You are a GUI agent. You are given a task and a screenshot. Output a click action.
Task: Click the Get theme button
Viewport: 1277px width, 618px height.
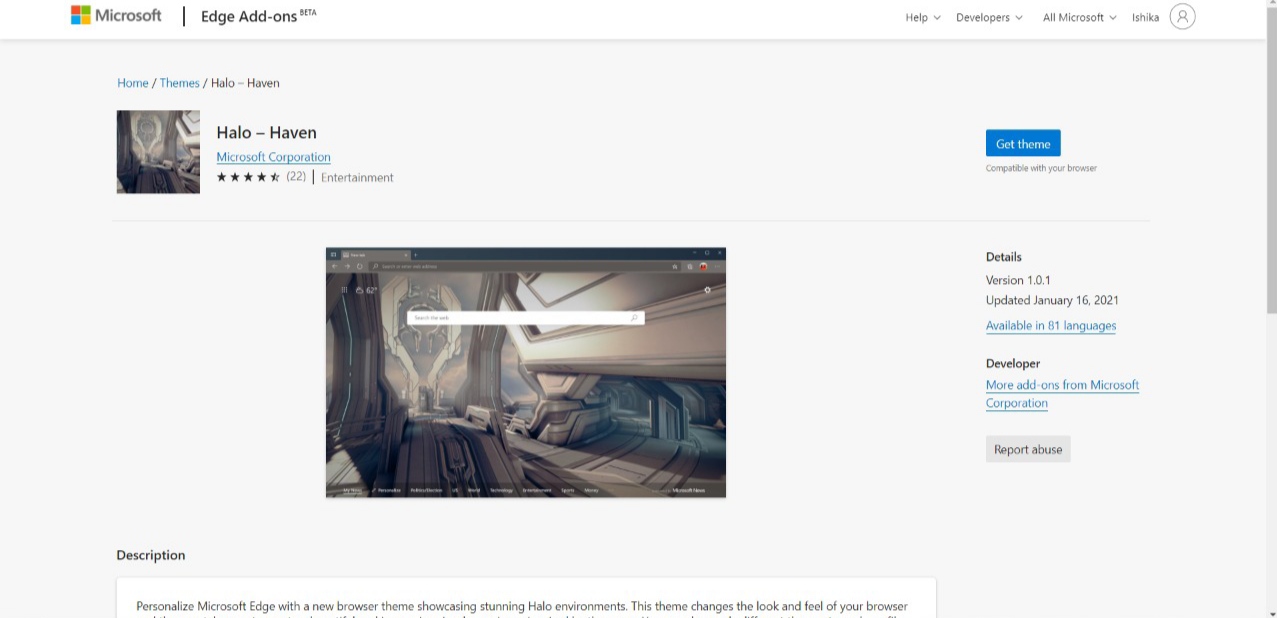(1023, 143)
